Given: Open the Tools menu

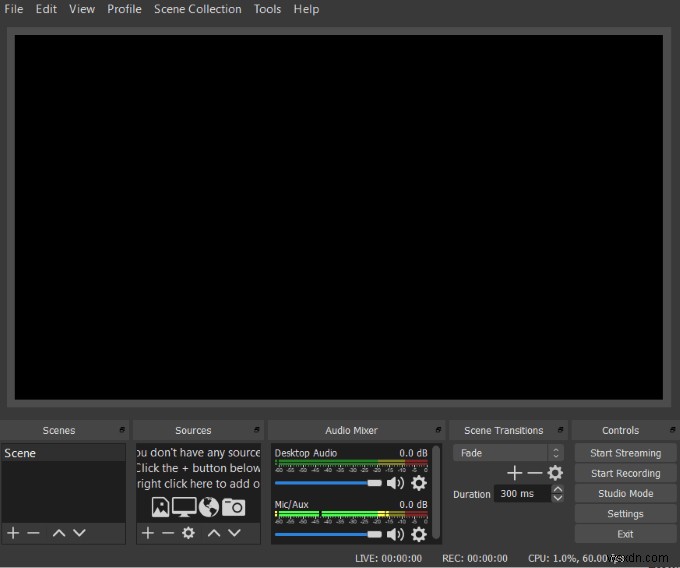Looking at the screenshot, I should 268,9.
